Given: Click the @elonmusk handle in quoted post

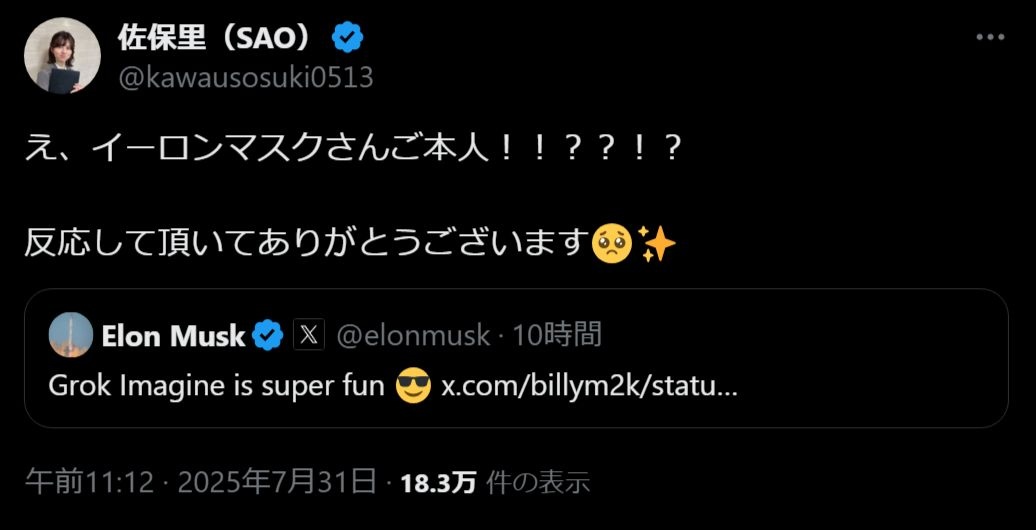Looking at the screenshot, I should tap(413, 336).
